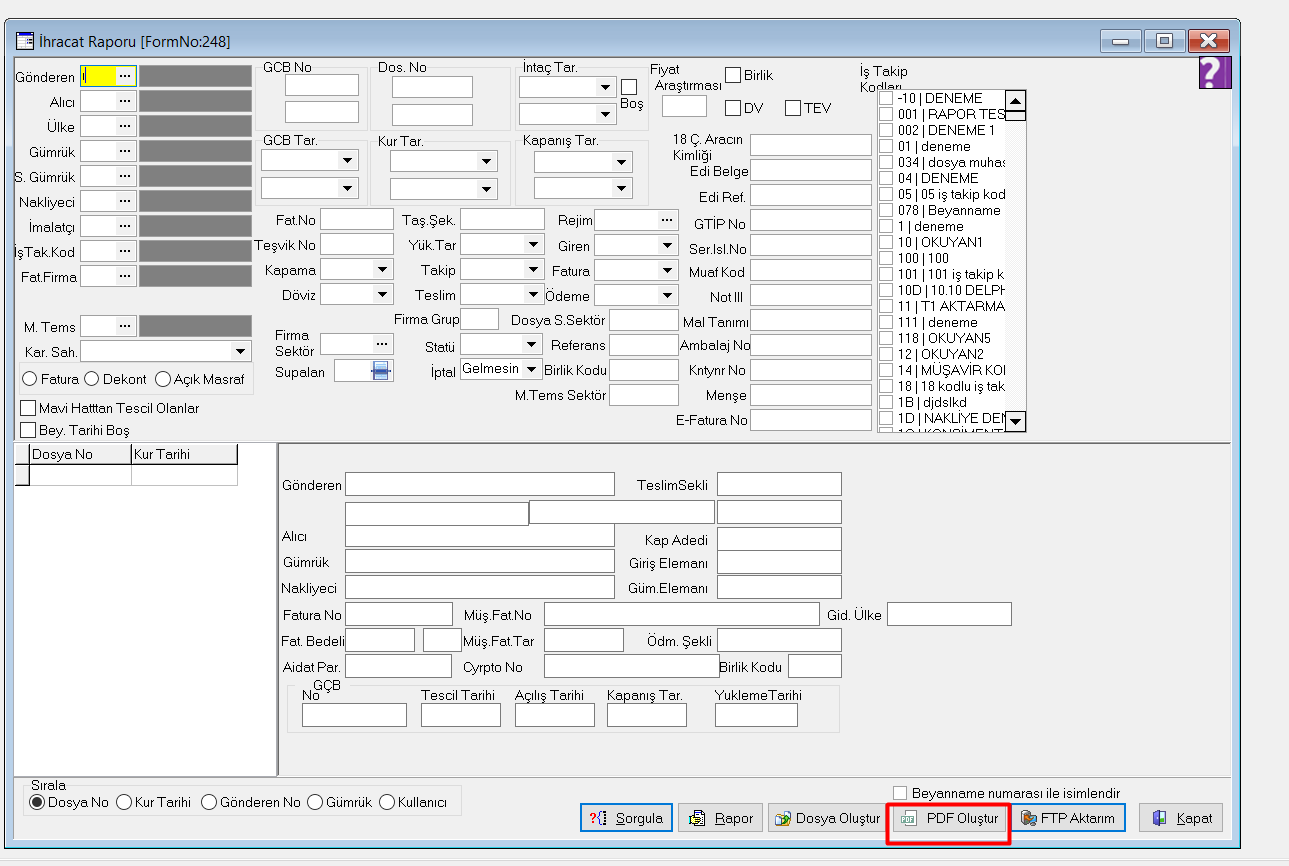1289x866 pixels.
Task: Open Gönderen lookup ellipsis button
Action: [125, 76]
